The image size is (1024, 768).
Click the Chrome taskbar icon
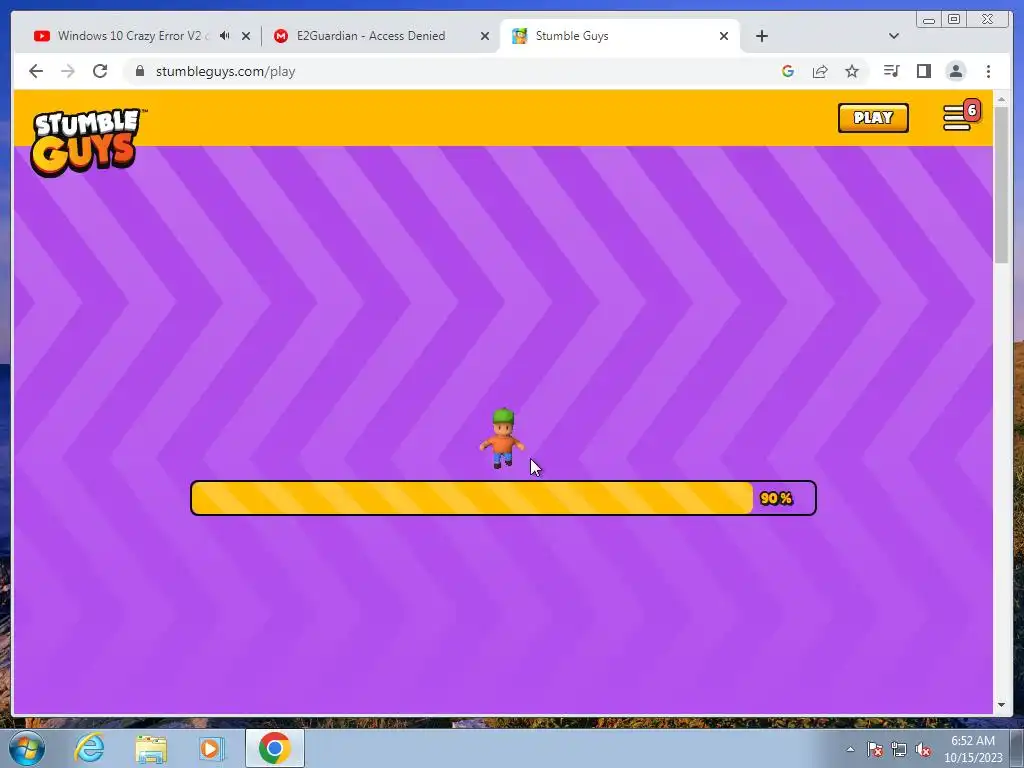274,748
